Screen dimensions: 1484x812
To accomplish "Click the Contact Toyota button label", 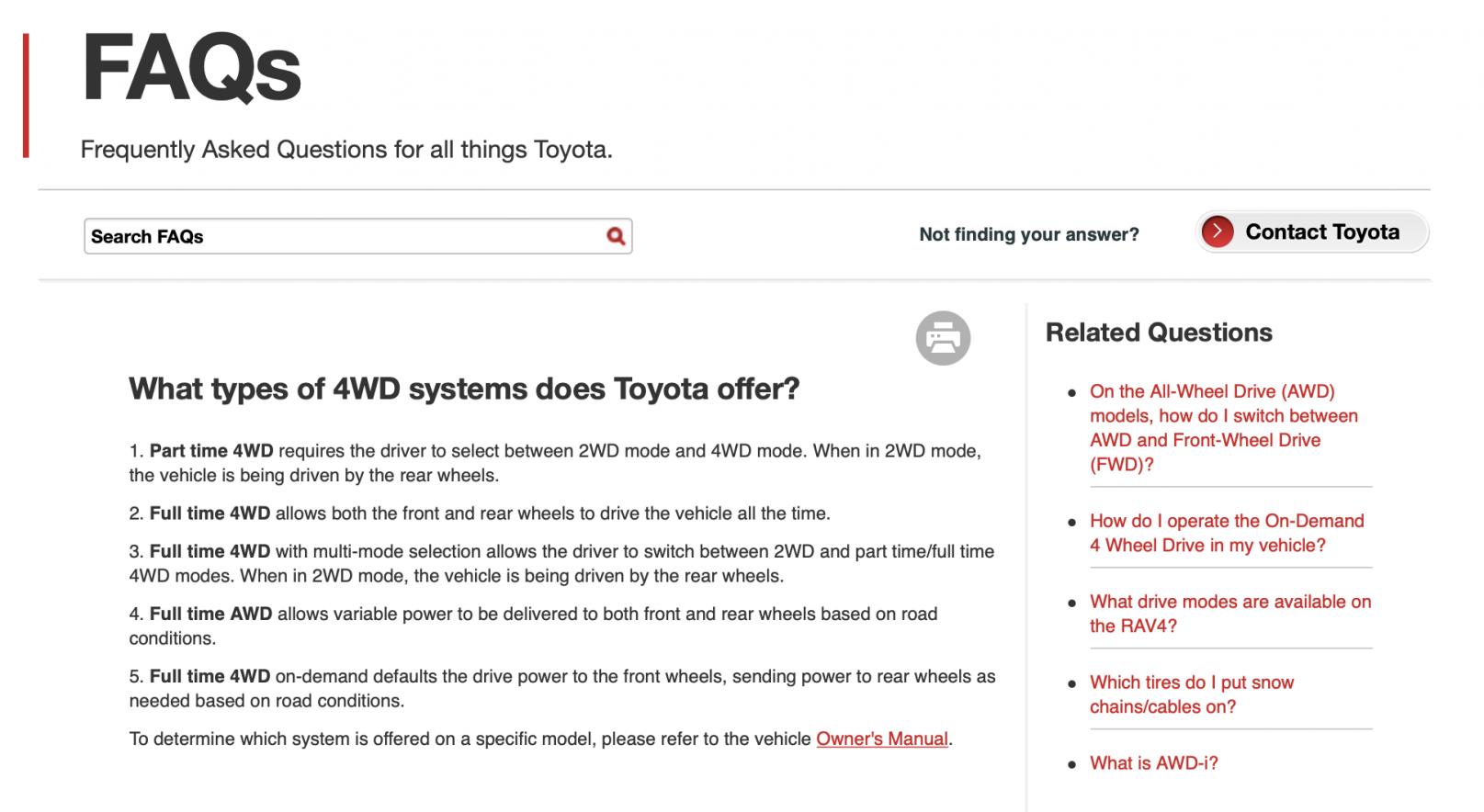I will 1322,231.
